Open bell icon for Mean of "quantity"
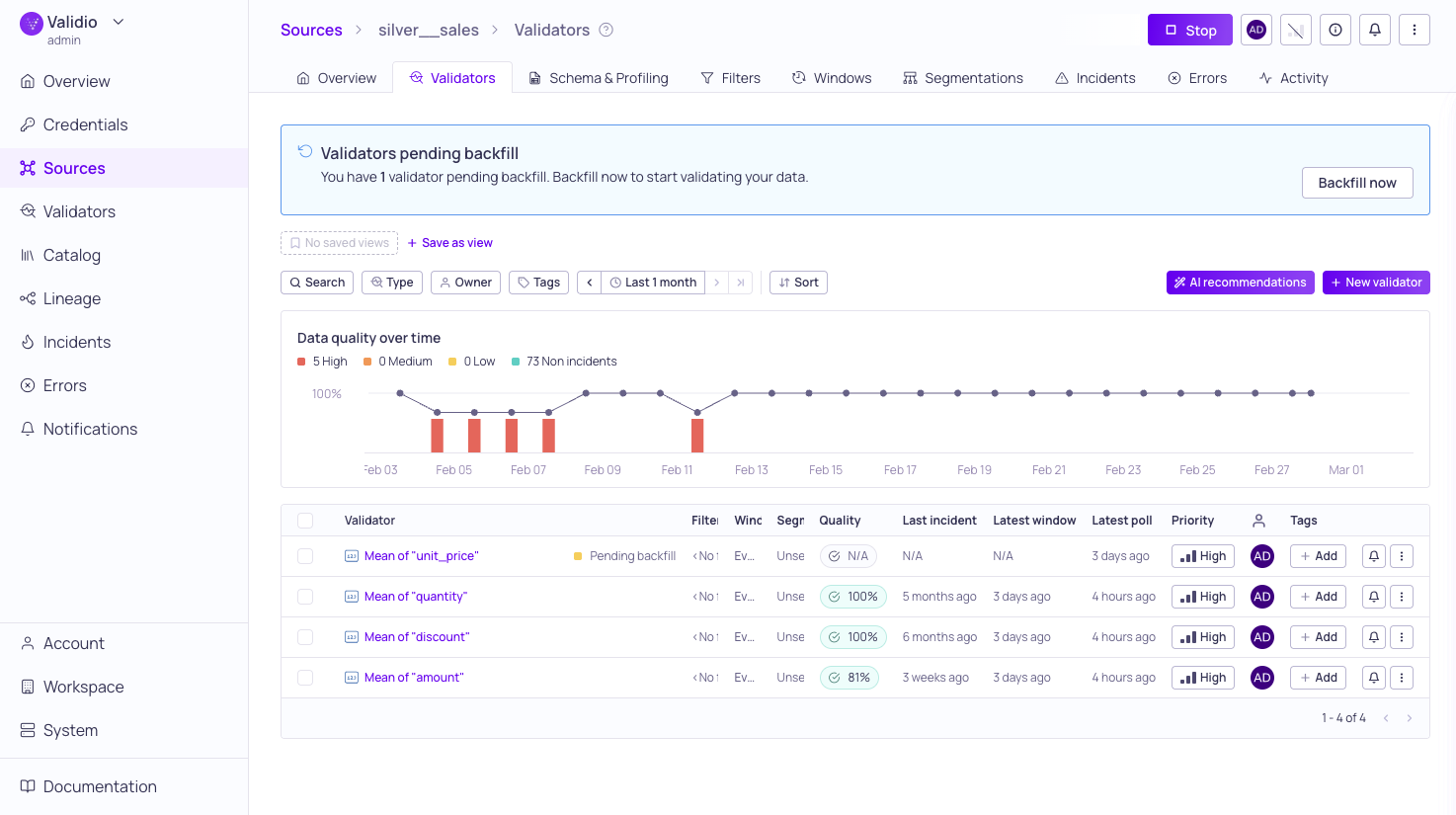This screenshot has height=815, width=1456. (1374, 597)
